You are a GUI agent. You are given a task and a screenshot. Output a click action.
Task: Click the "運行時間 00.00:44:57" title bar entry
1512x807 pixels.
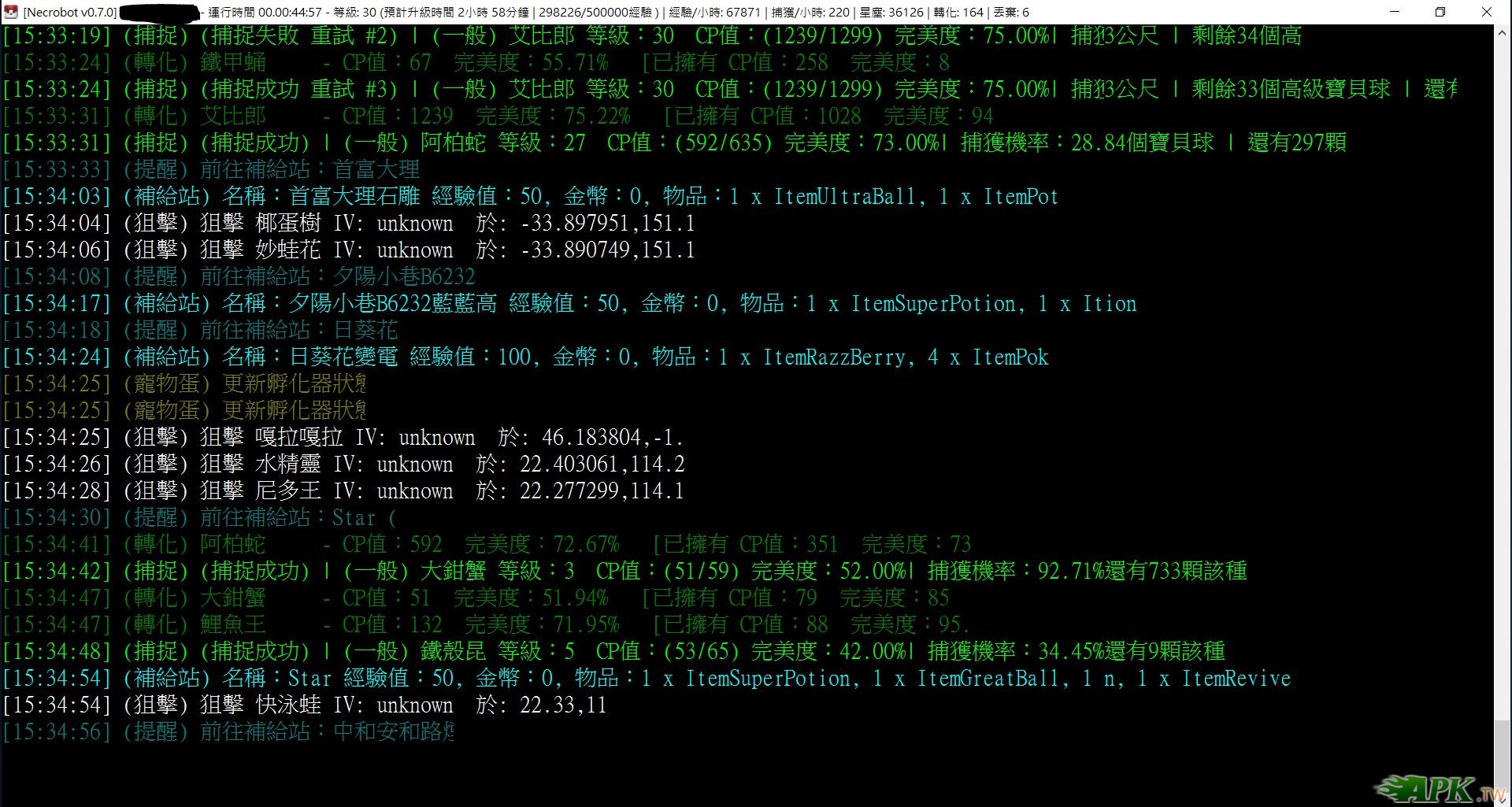pyautogui.click(x=265, y=13)
